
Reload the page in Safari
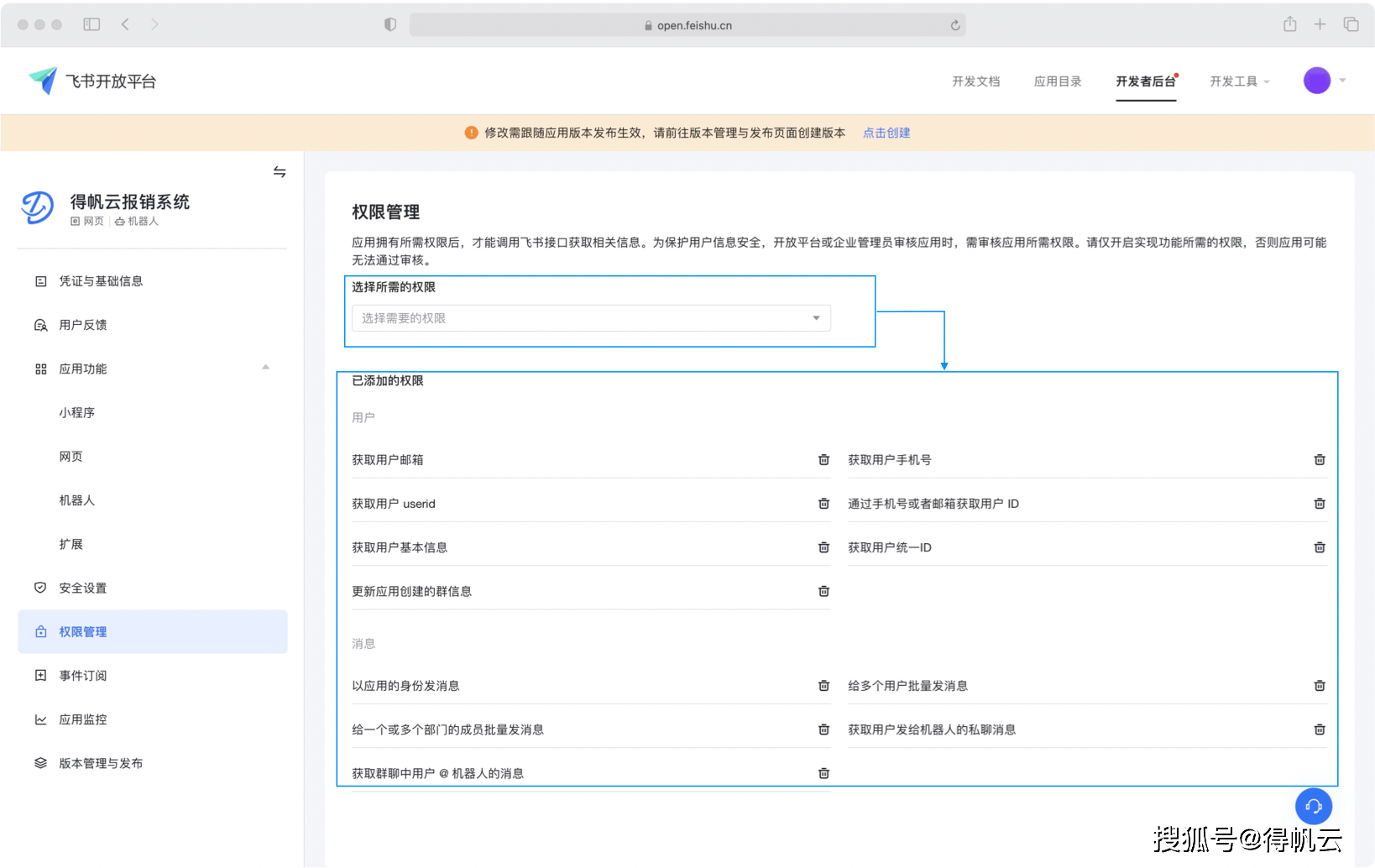point(954,25)
